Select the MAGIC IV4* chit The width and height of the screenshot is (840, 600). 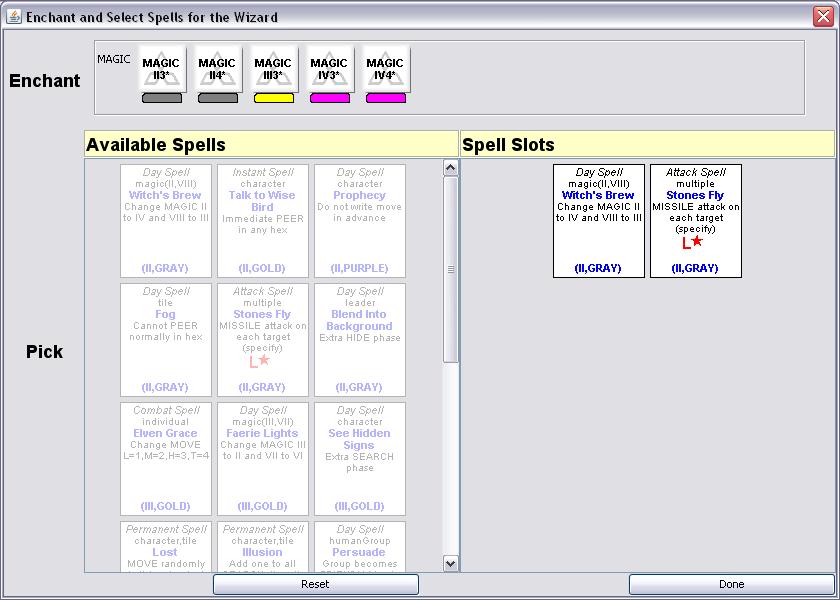pos(386,69)
